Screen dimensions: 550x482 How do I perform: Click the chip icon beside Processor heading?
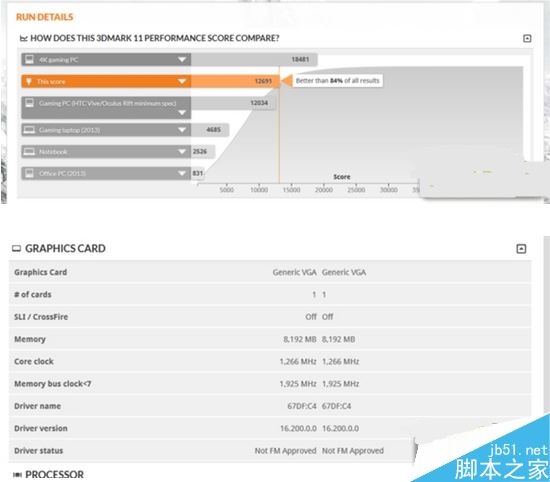[17, 475]
